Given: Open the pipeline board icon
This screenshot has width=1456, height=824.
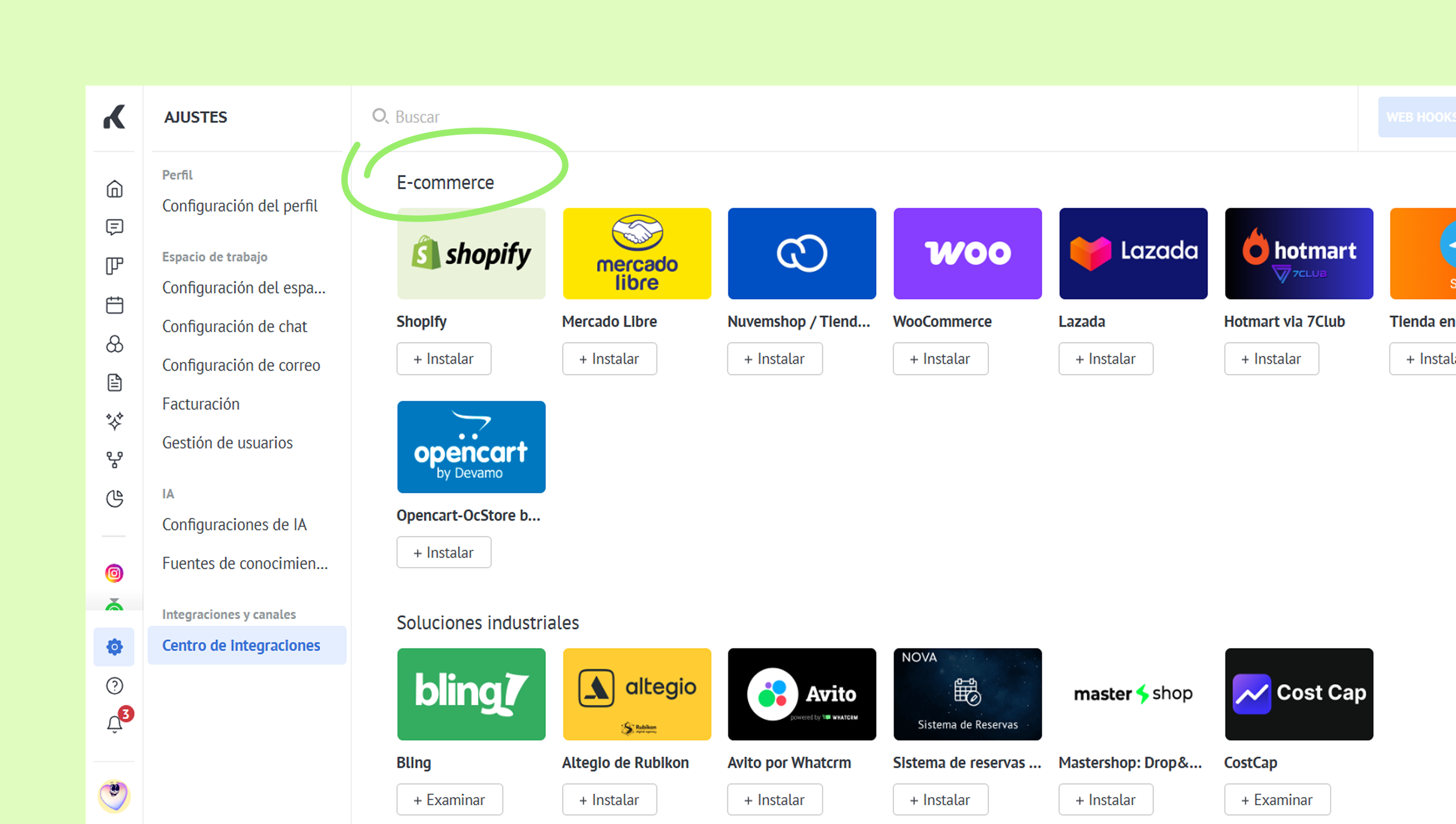Looking at the screenshot, I should click(115, 266).
